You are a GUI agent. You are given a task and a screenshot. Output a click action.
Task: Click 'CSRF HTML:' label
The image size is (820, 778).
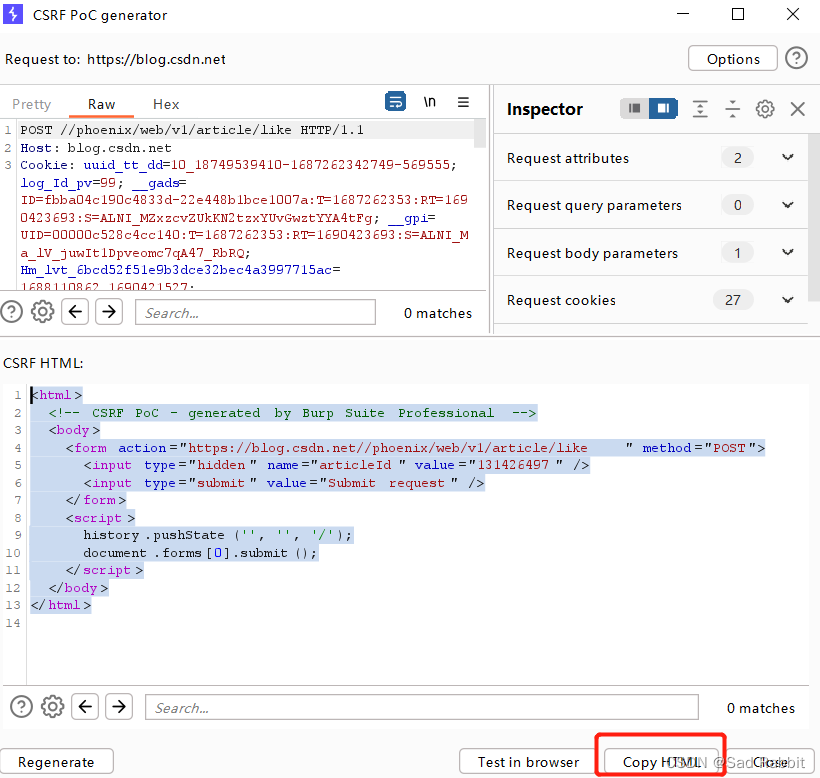point(43,363)
